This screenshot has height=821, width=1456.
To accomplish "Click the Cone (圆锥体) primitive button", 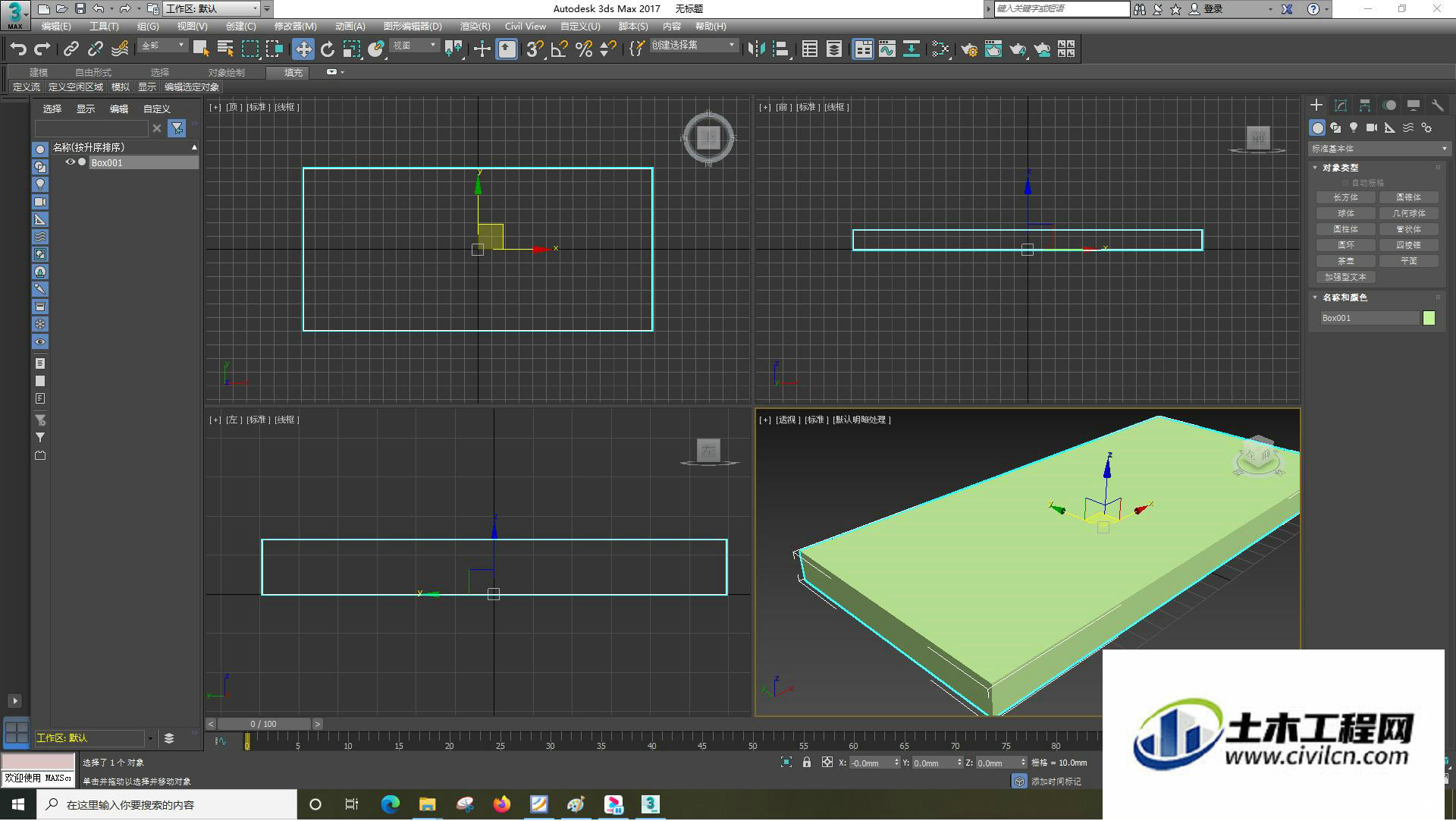I will [x=1408, y=197].
